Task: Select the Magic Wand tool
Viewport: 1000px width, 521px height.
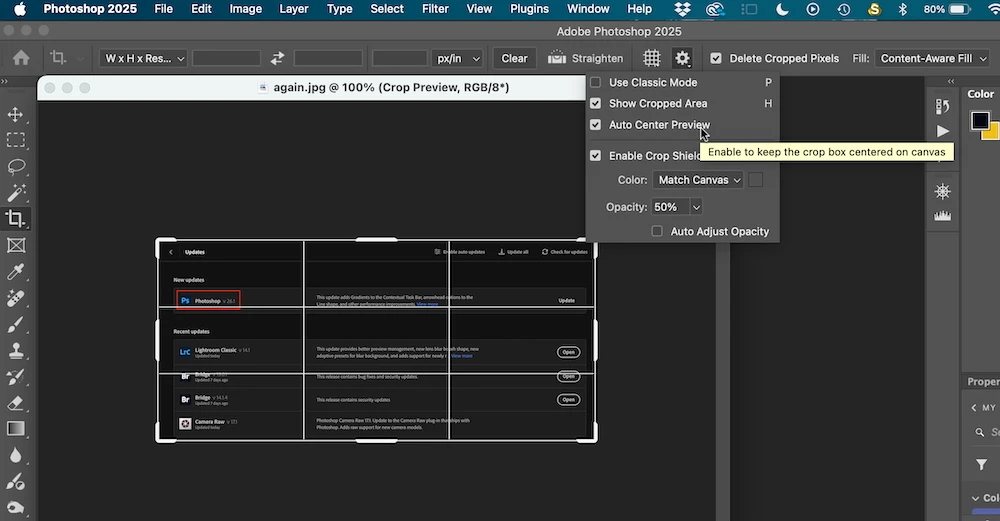Action: (x=15, y=193)
